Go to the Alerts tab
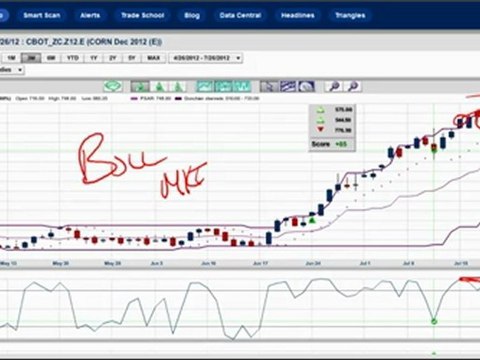Screen dimensions: 480x360 (90, 15)
